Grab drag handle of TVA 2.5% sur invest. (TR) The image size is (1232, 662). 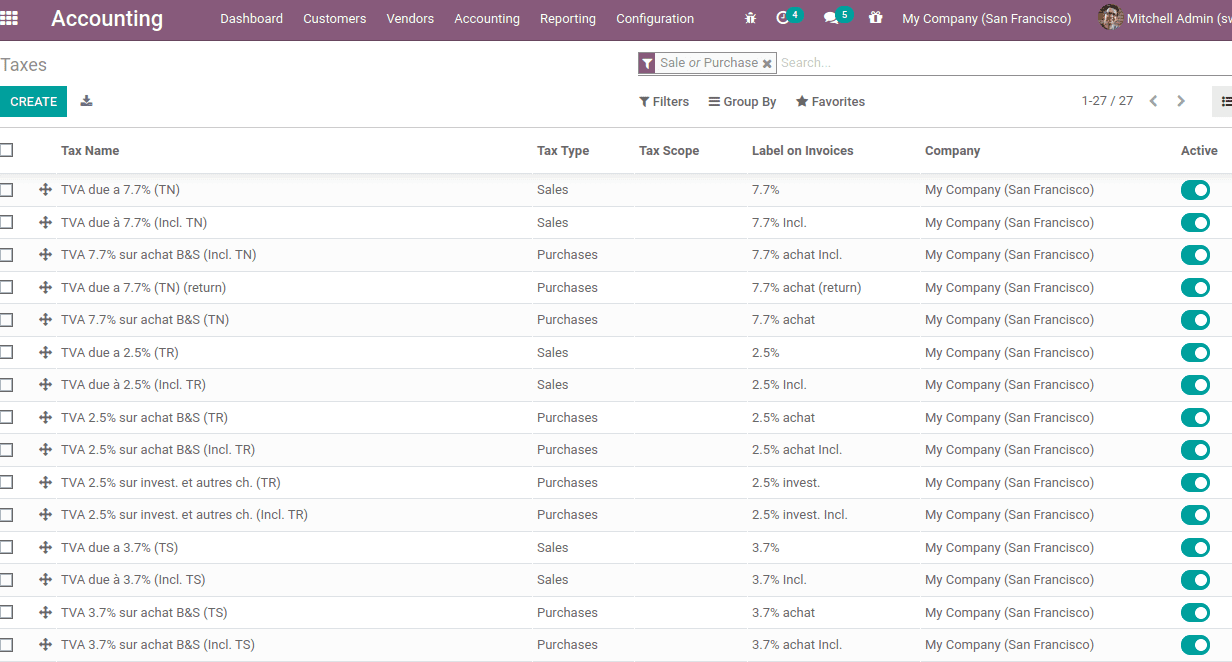[45, 482]
